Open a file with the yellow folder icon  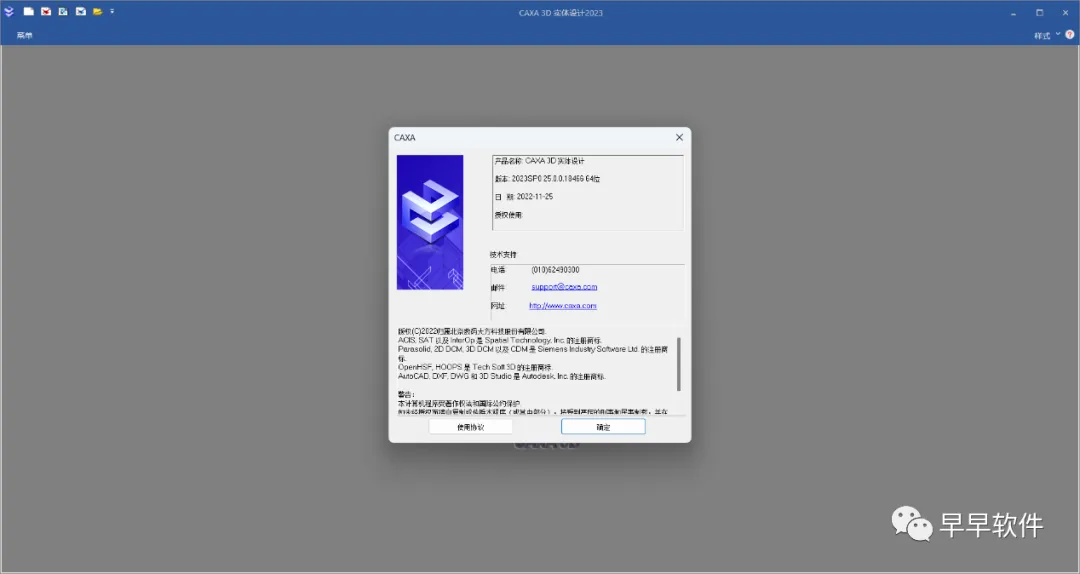pyautogui.click(x=98, y=12)
